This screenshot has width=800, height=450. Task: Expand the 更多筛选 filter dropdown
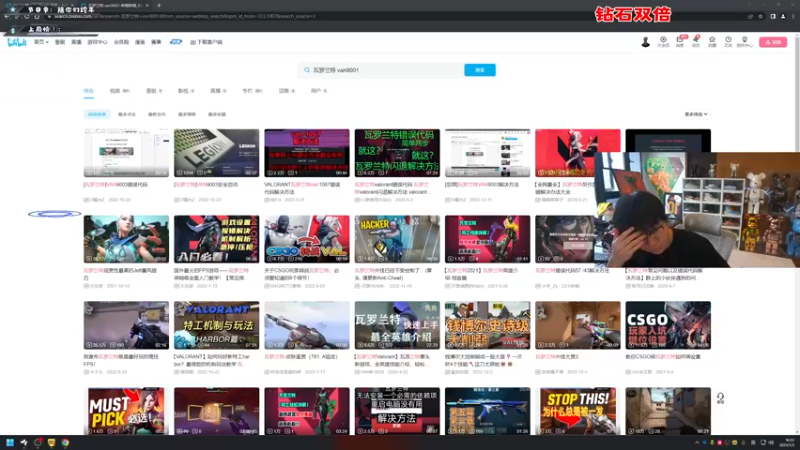(x=695, y=114)
